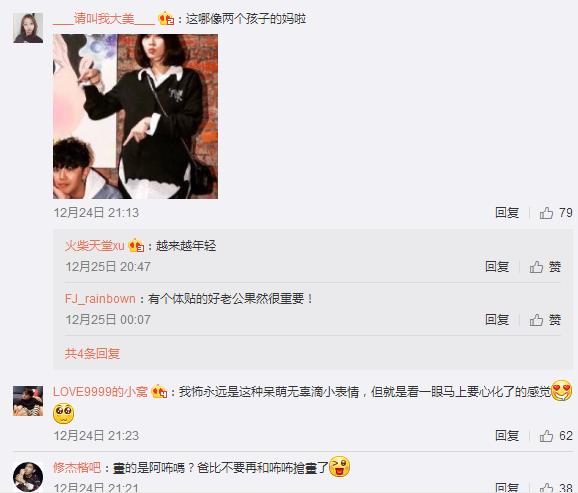Viewport: 578px width, 493px height.
Task: Reply to 火柴天堂xu's comment
Action: coord(497,267)
